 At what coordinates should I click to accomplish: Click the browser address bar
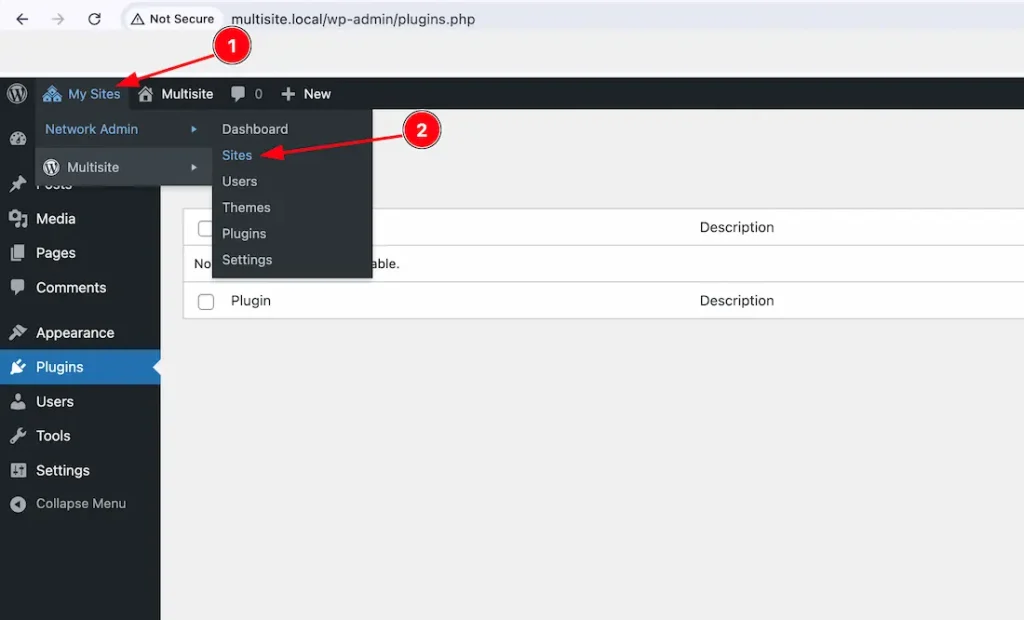pos(400,18)
